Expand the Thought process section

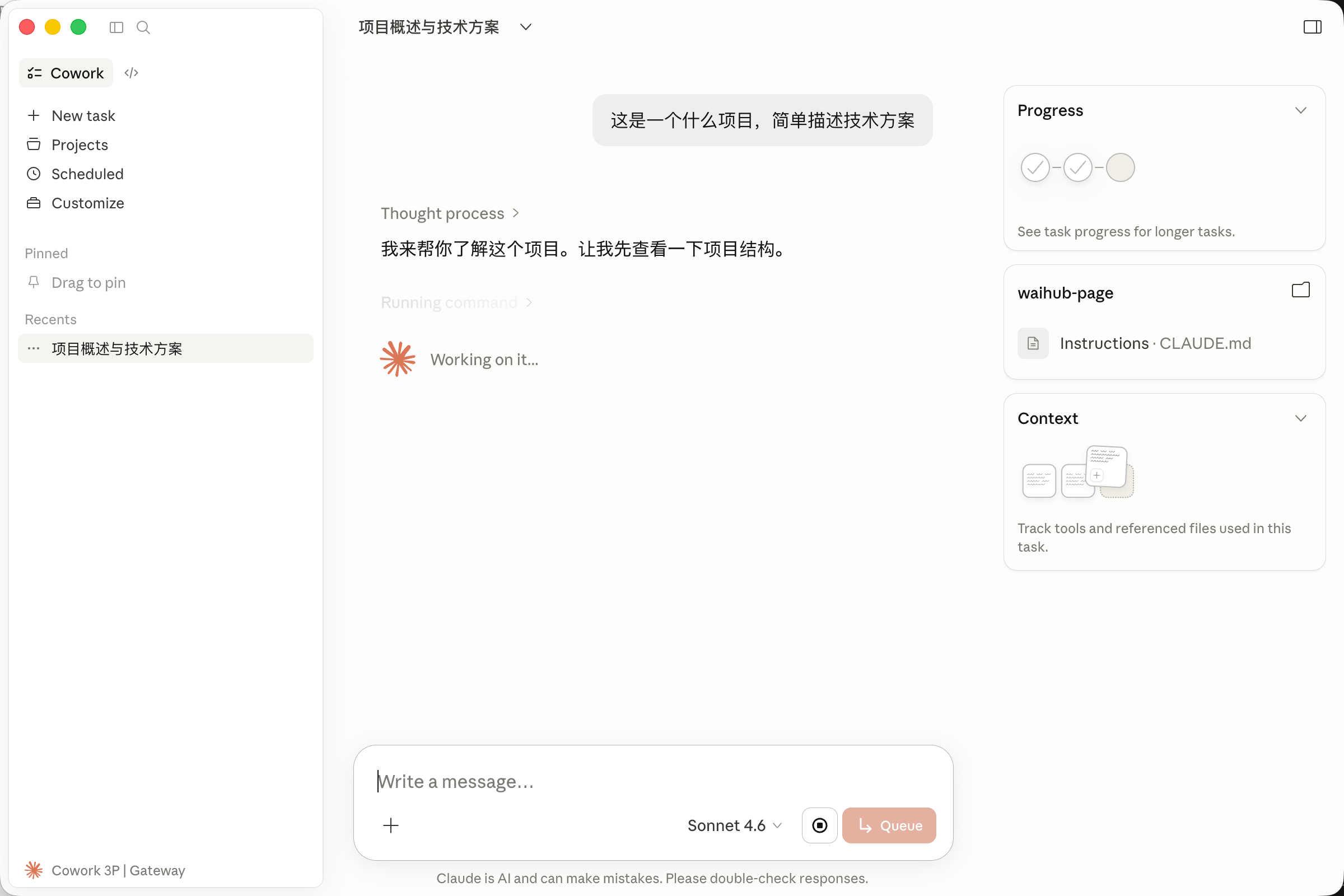click(x=450, y=214)
